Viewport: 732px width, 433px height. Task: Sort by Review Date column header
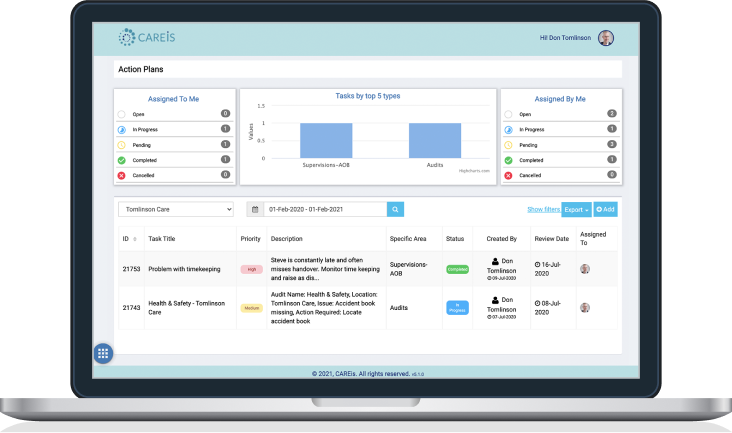tap(552, 239)
